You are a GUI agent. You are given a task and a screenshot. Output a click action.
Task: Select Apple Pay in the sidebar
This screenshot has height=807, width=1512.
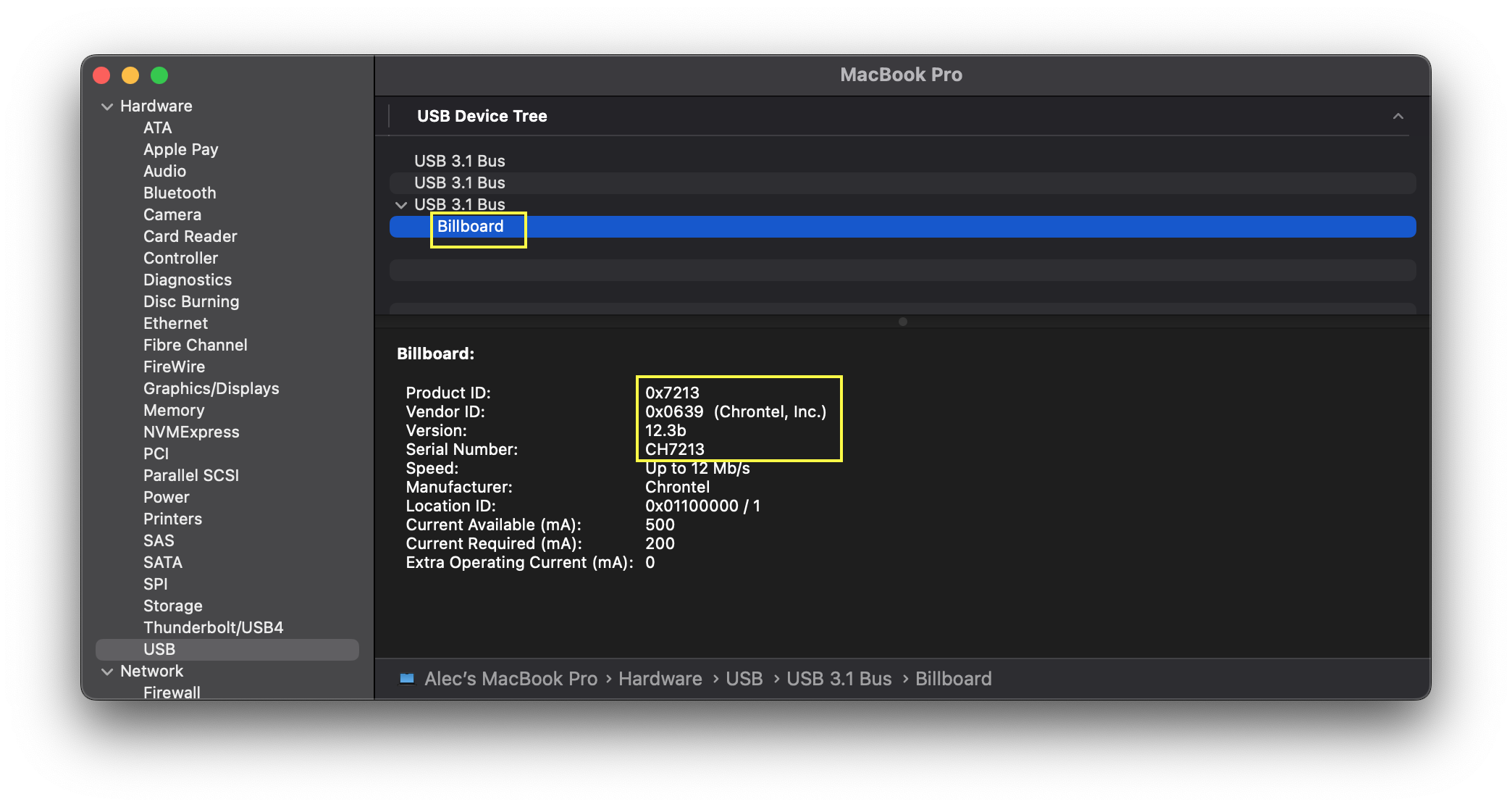pyautogui.click(x=181, y=150)
